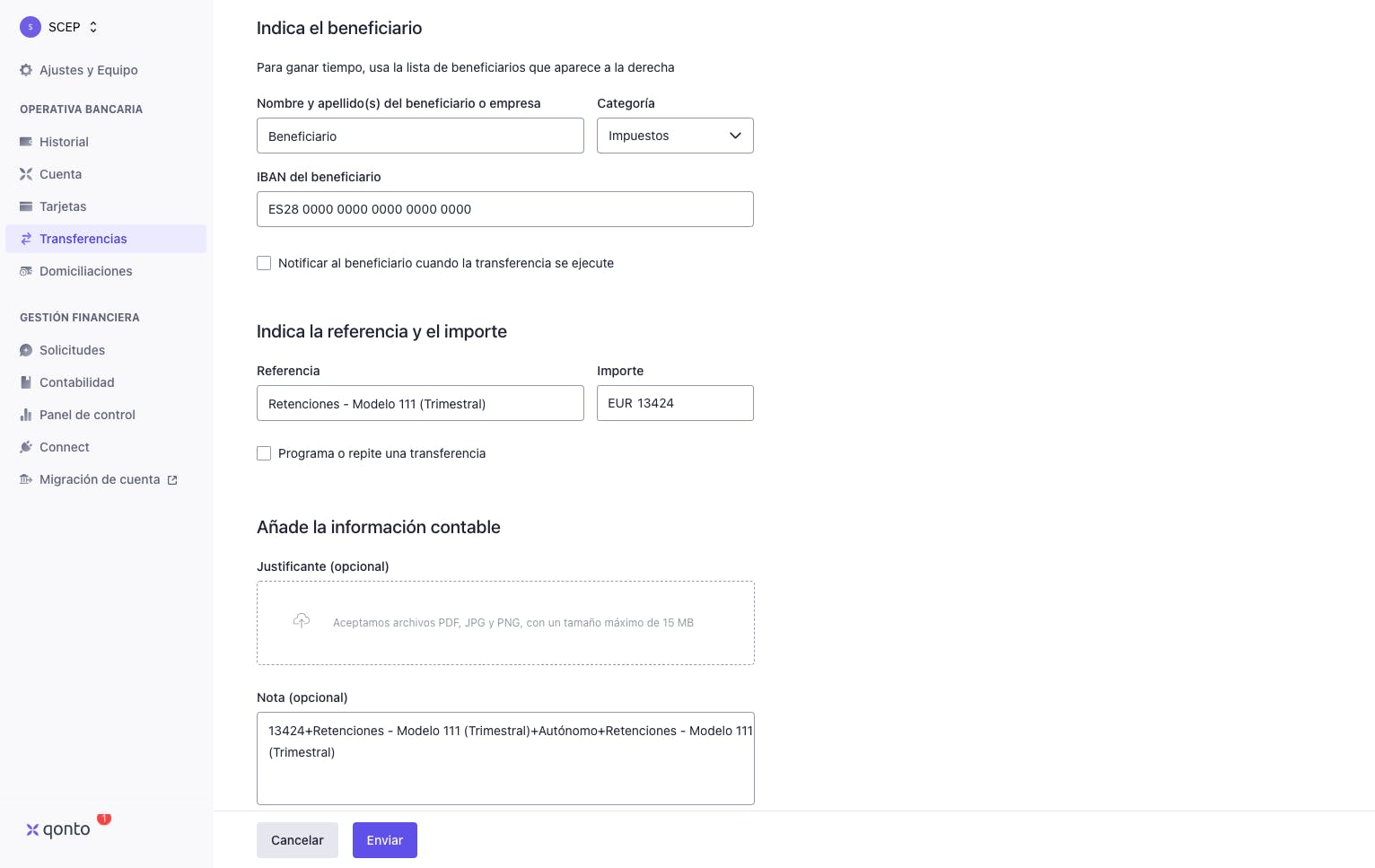The height and width of the screenshot is (868, 1375).
Task: Tick Programa o repite una transferencia
Action: 264,453
